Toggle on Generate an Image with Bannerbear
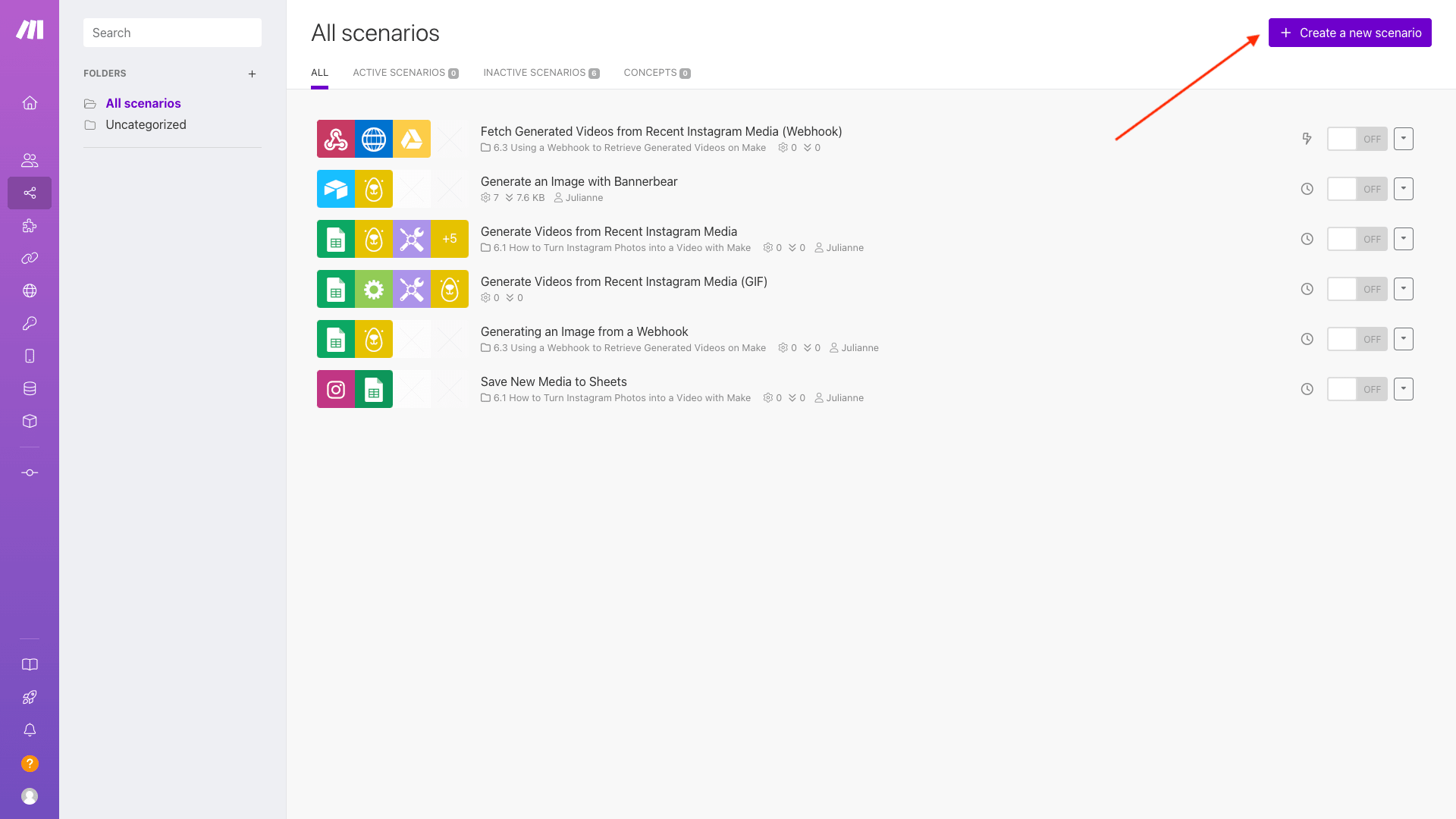The image size is (1456, 819). point(1357,189)
